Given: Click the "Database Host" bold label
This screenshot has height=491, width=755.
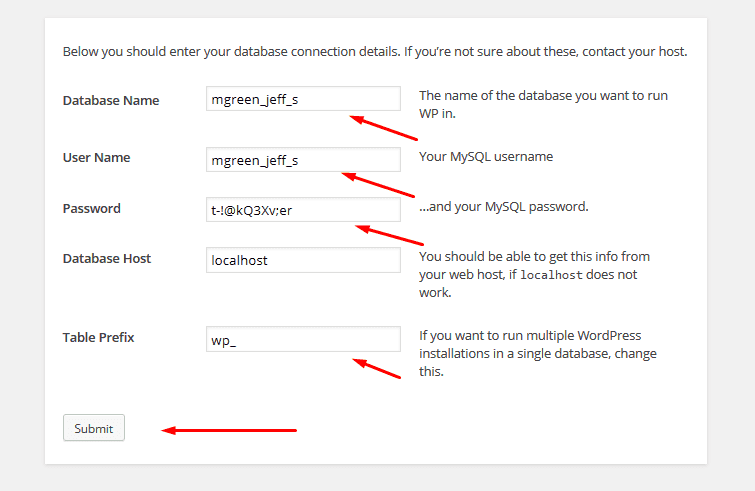Looking at the screenshot, I should click(107, 259).
